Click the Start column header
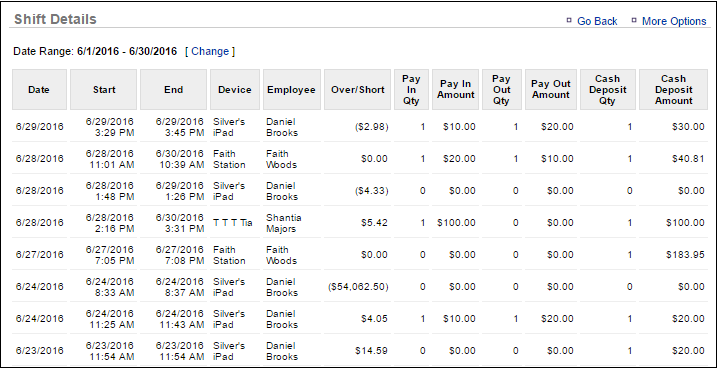717x368 pixels. point(104,90)
